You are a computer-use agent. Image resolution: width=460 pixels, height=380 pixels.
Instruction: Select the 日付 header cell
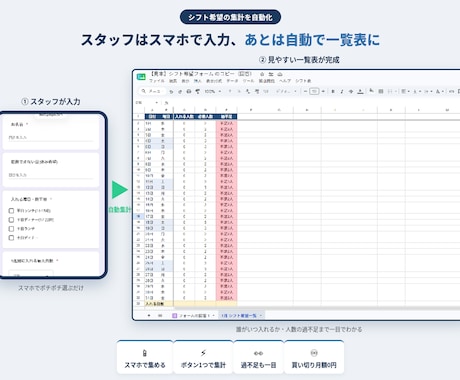151,116
